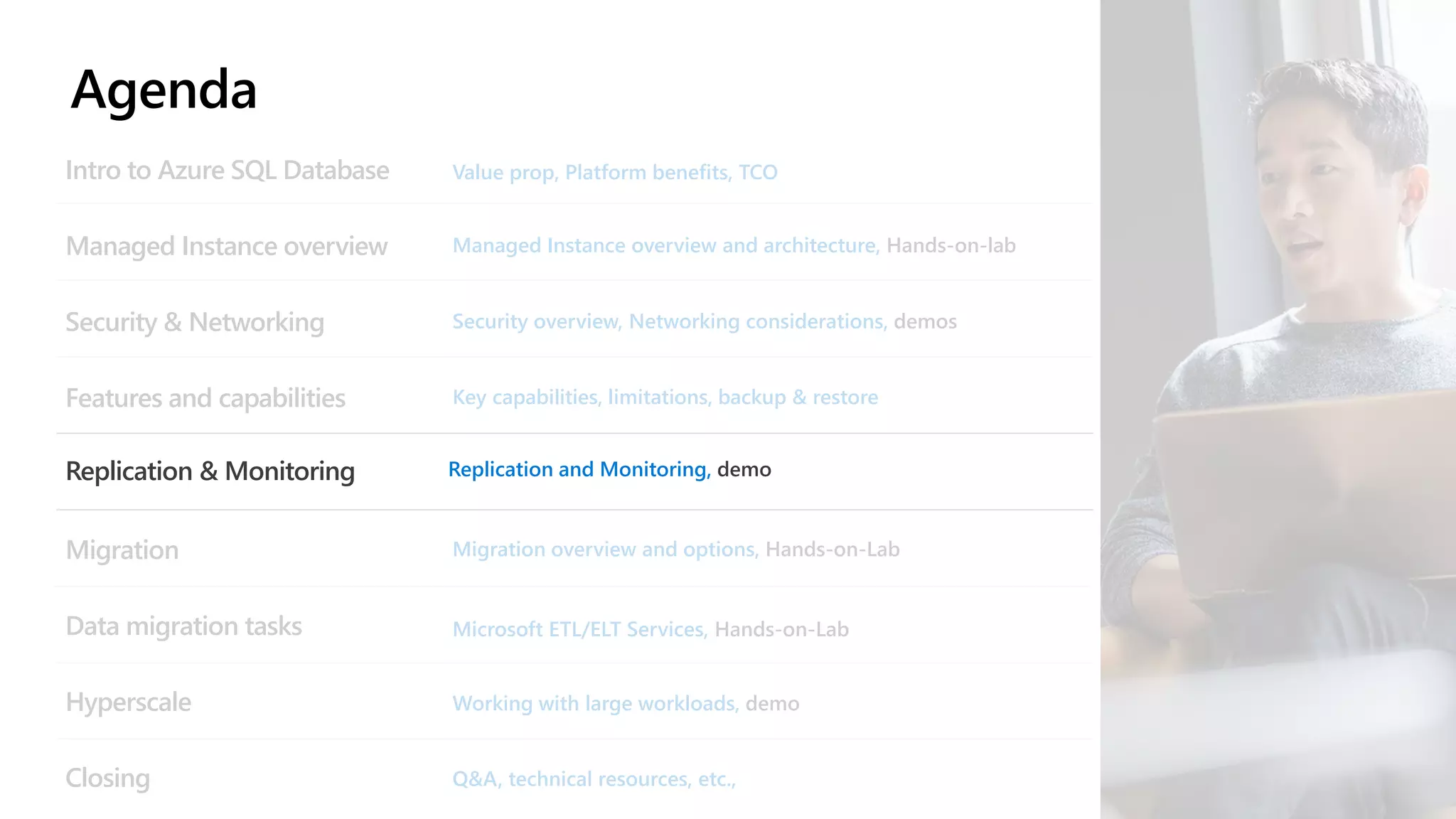The height and width of the screenshot is (819, 1456).
Task: Click Working with large workloads text
Action: coord(596,704)
